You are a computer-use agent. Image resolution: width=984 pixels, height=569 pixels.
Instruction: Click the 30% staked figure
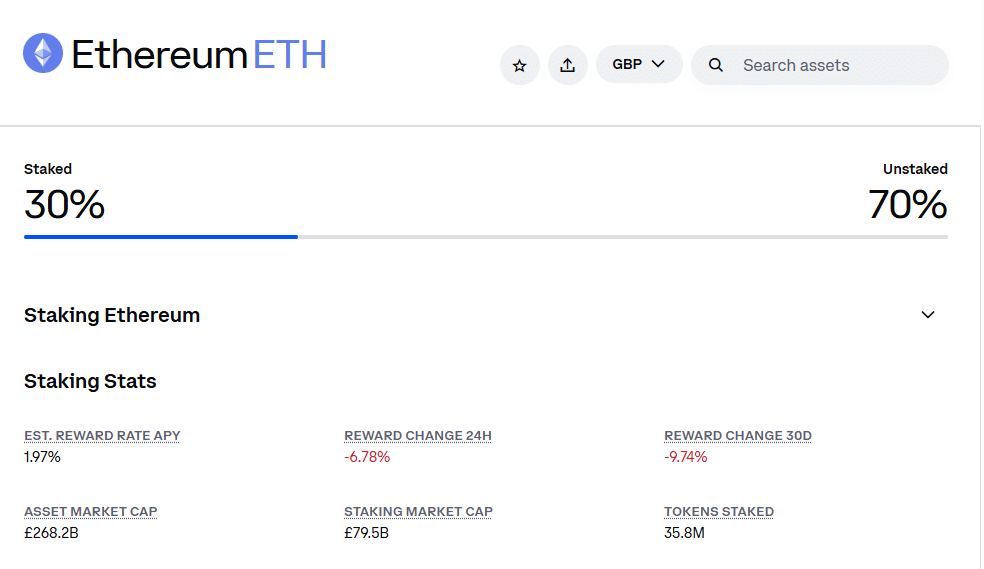click(x=65, y=205)
